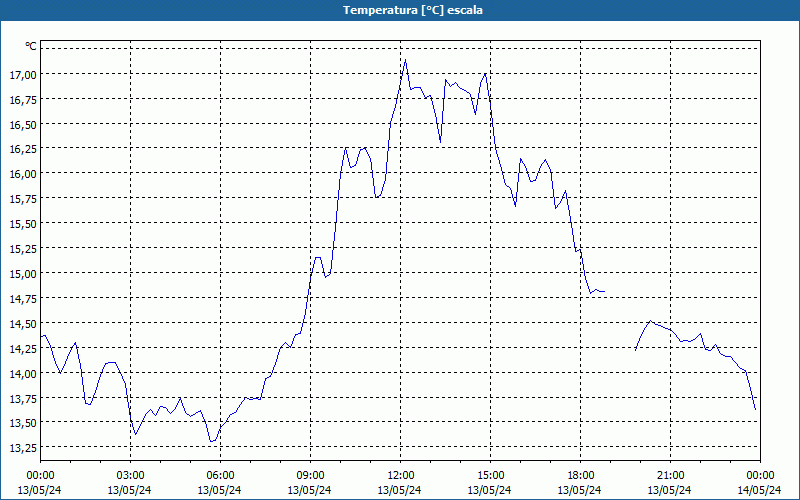Pick the 16,25 y-axis value
The image size is (800, 500).
(23, 149)
